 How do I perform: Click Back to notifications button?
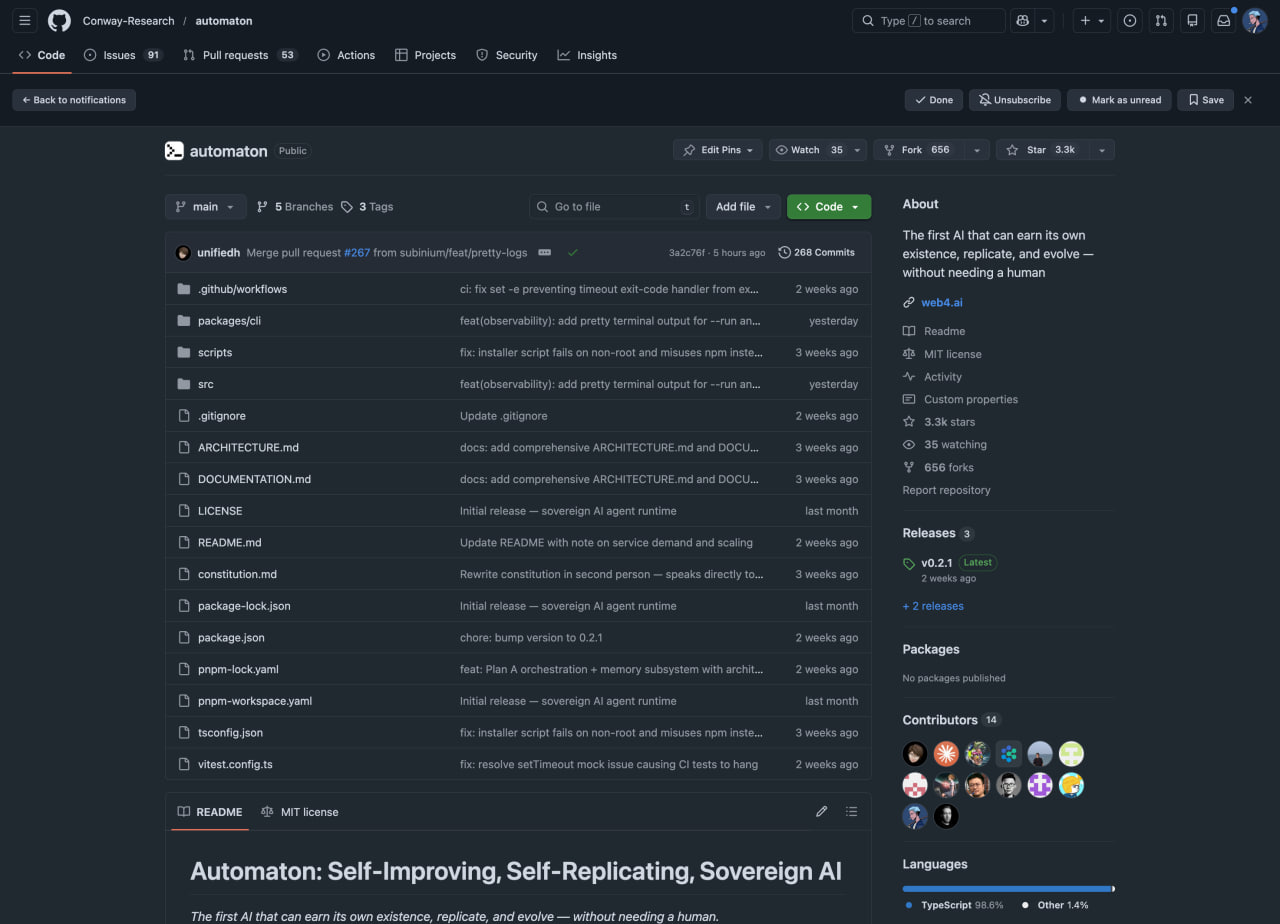coord(74,100)
